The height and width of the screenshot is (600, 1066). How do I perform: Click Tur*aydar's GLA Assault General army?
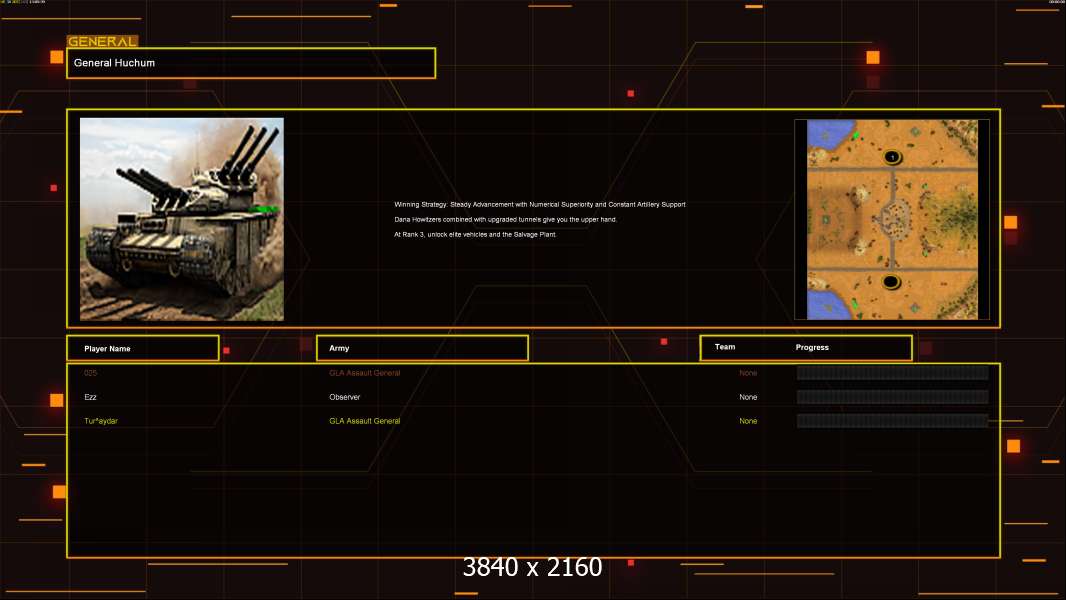coord(364,421)
